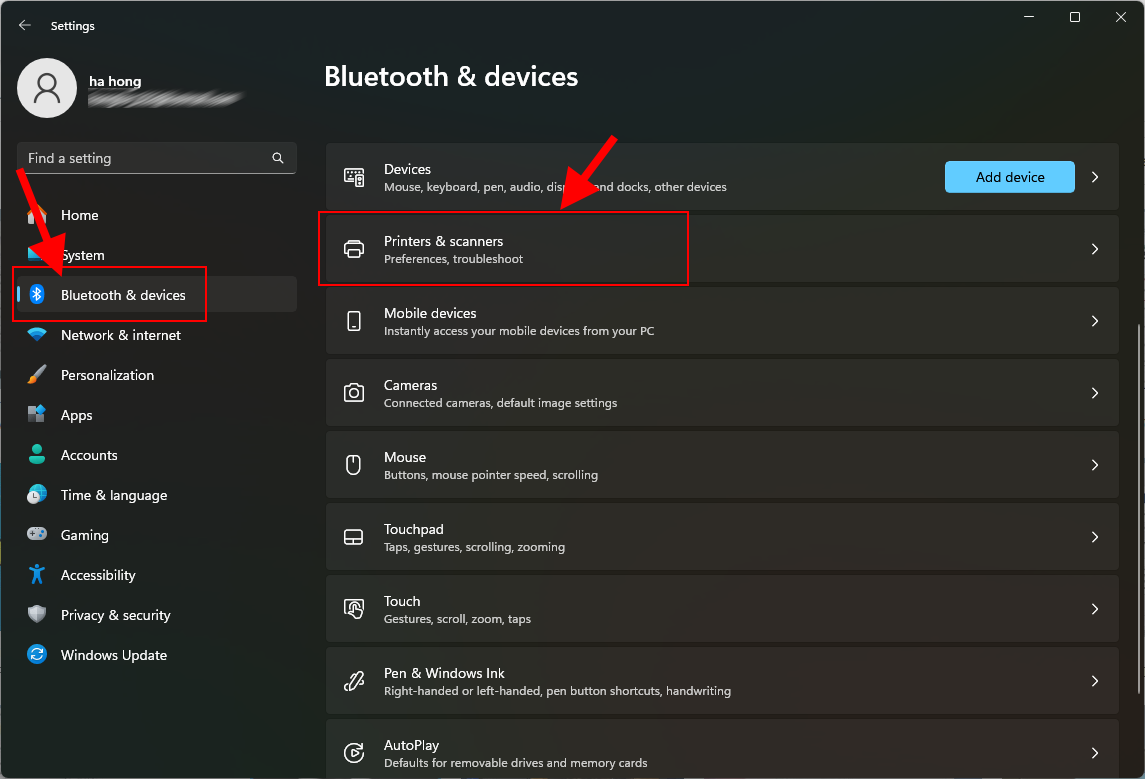Click the printer icon for Printers & scanners

(x=354, y=249)
